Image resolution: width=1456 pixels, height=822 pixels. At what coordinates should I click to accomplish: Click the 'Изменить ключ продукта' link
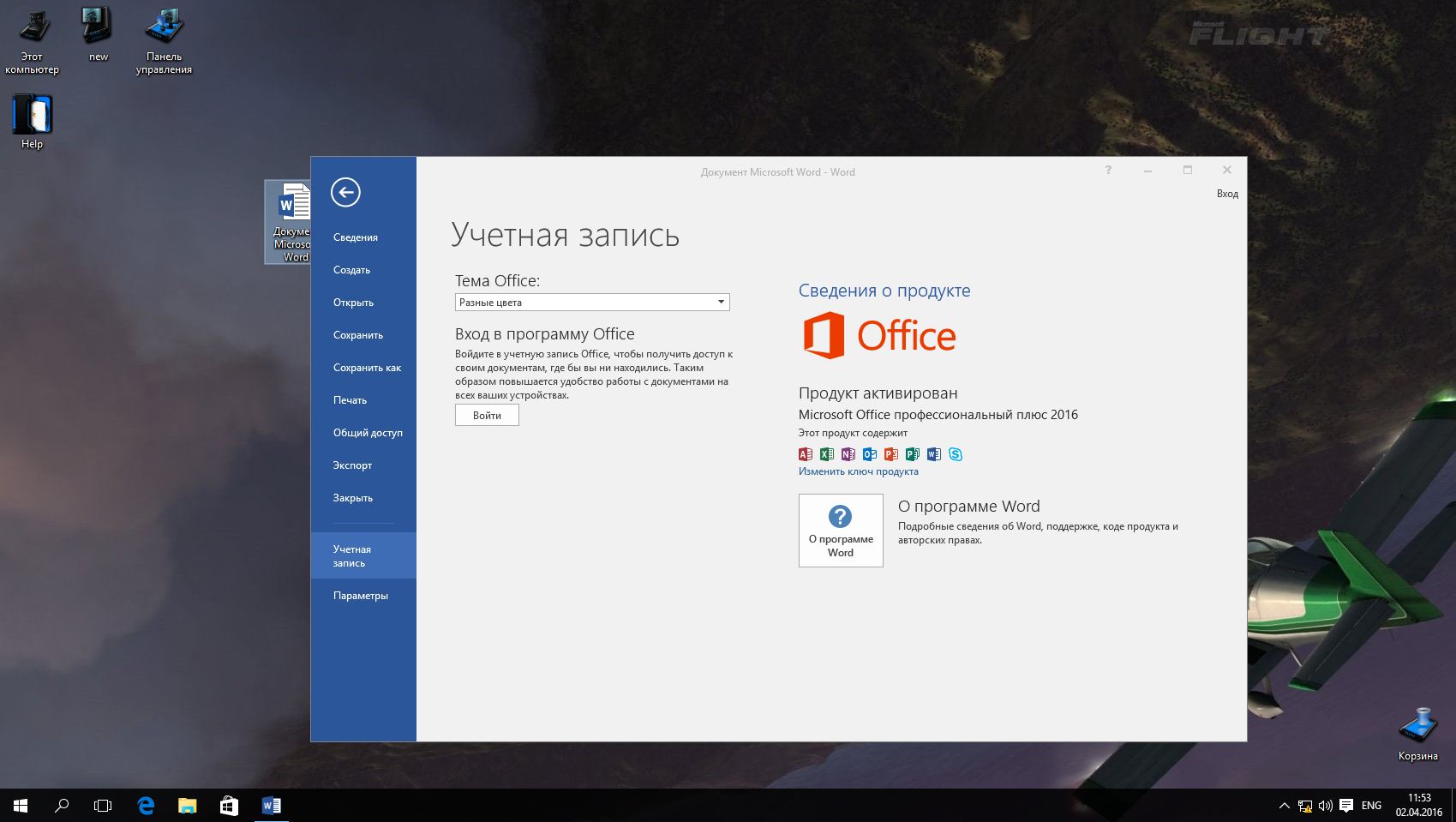point(858,471)
